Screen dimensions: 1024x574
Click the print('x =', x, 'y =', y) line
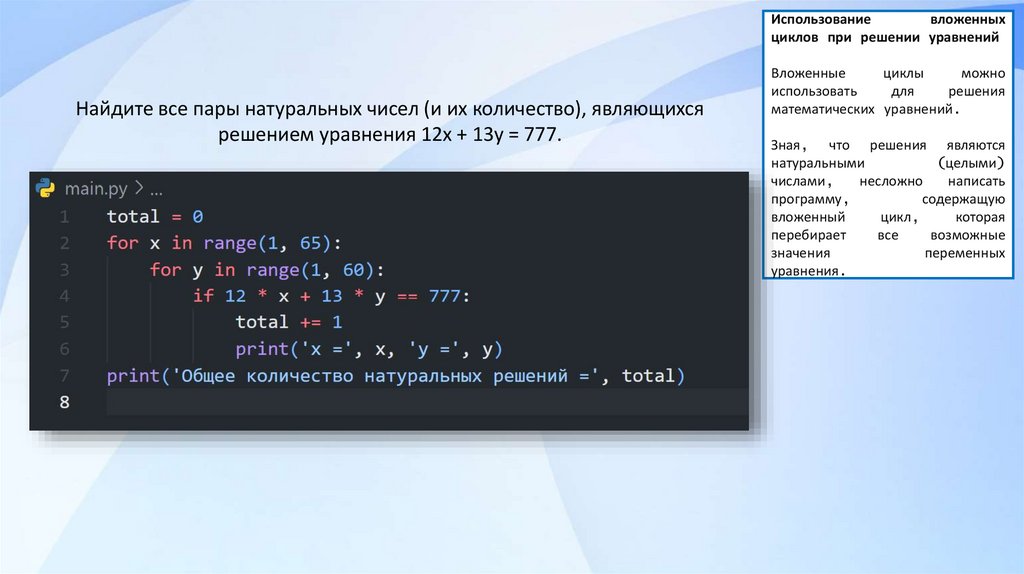369,349
